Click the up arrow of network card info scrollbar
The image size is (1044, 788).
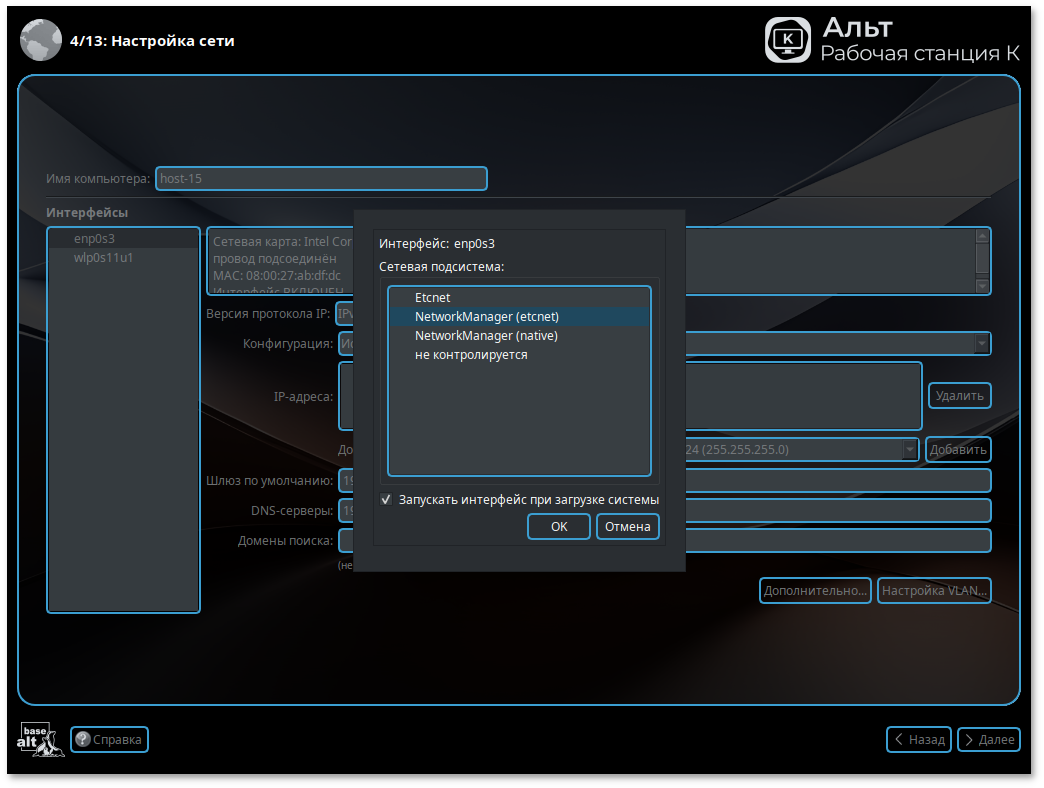(981, 237)
